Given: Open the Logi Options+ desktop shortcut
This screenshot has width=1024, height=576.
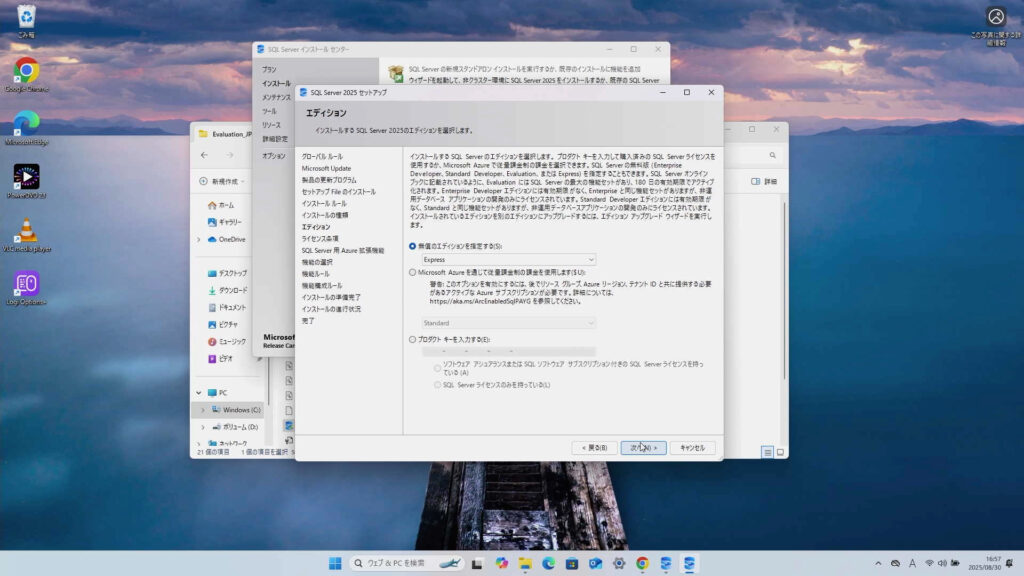Looking at the screenshot, I should (26, 289).
